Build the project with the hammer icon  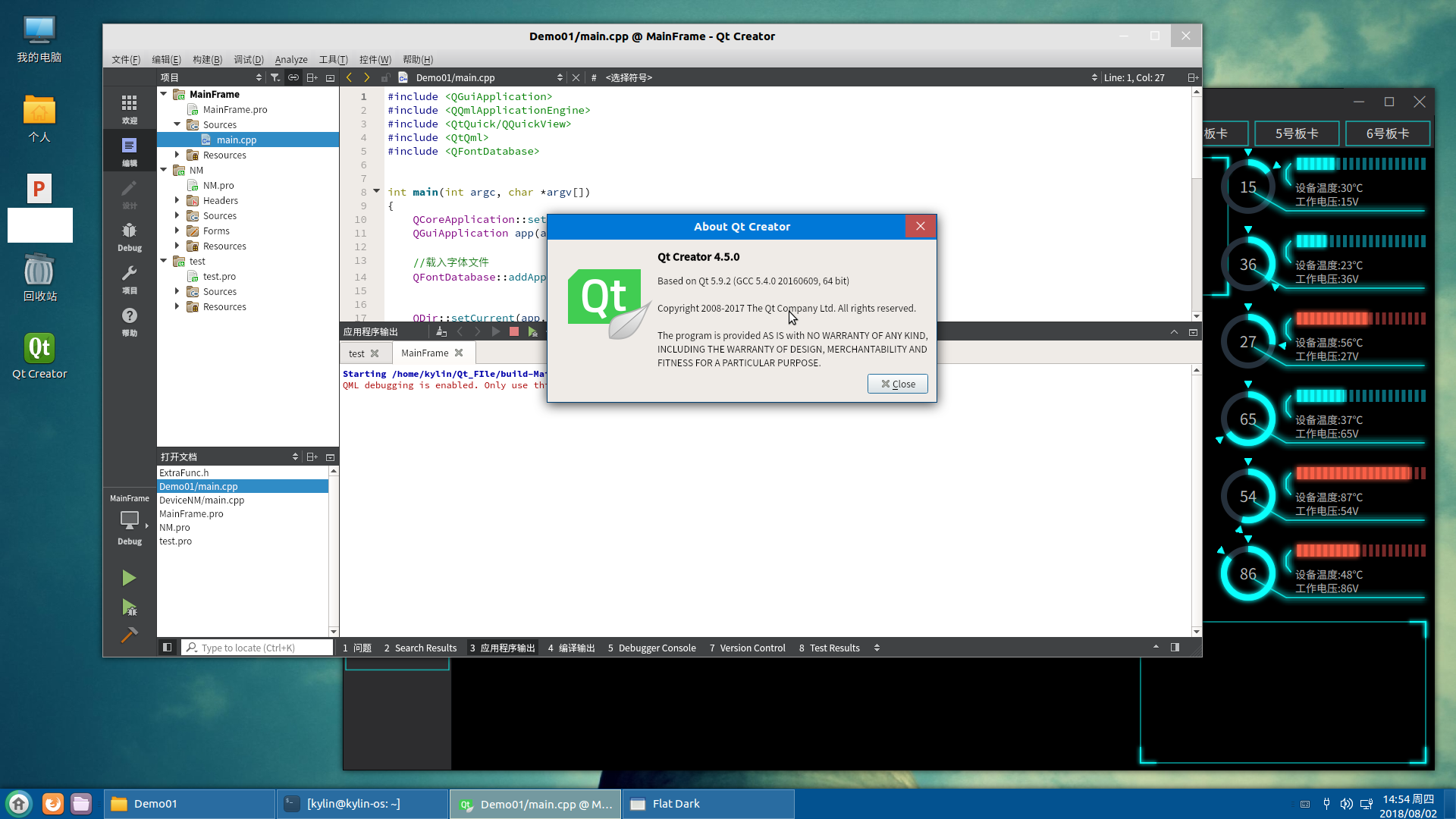click(129, 635)
